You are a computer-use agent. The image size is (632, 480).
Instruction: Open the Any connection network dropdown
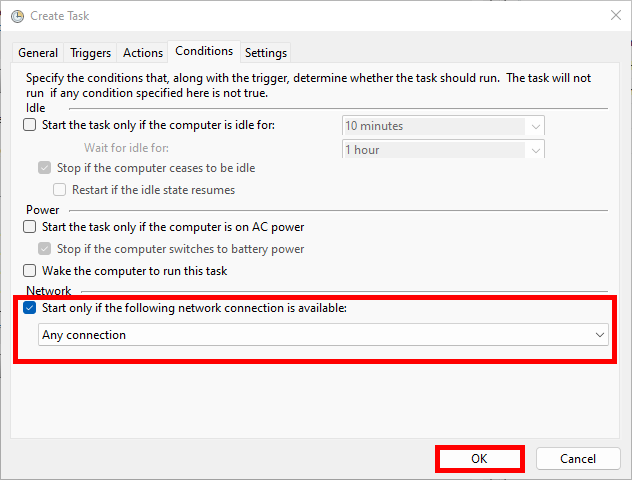click(x=323, y=335)
